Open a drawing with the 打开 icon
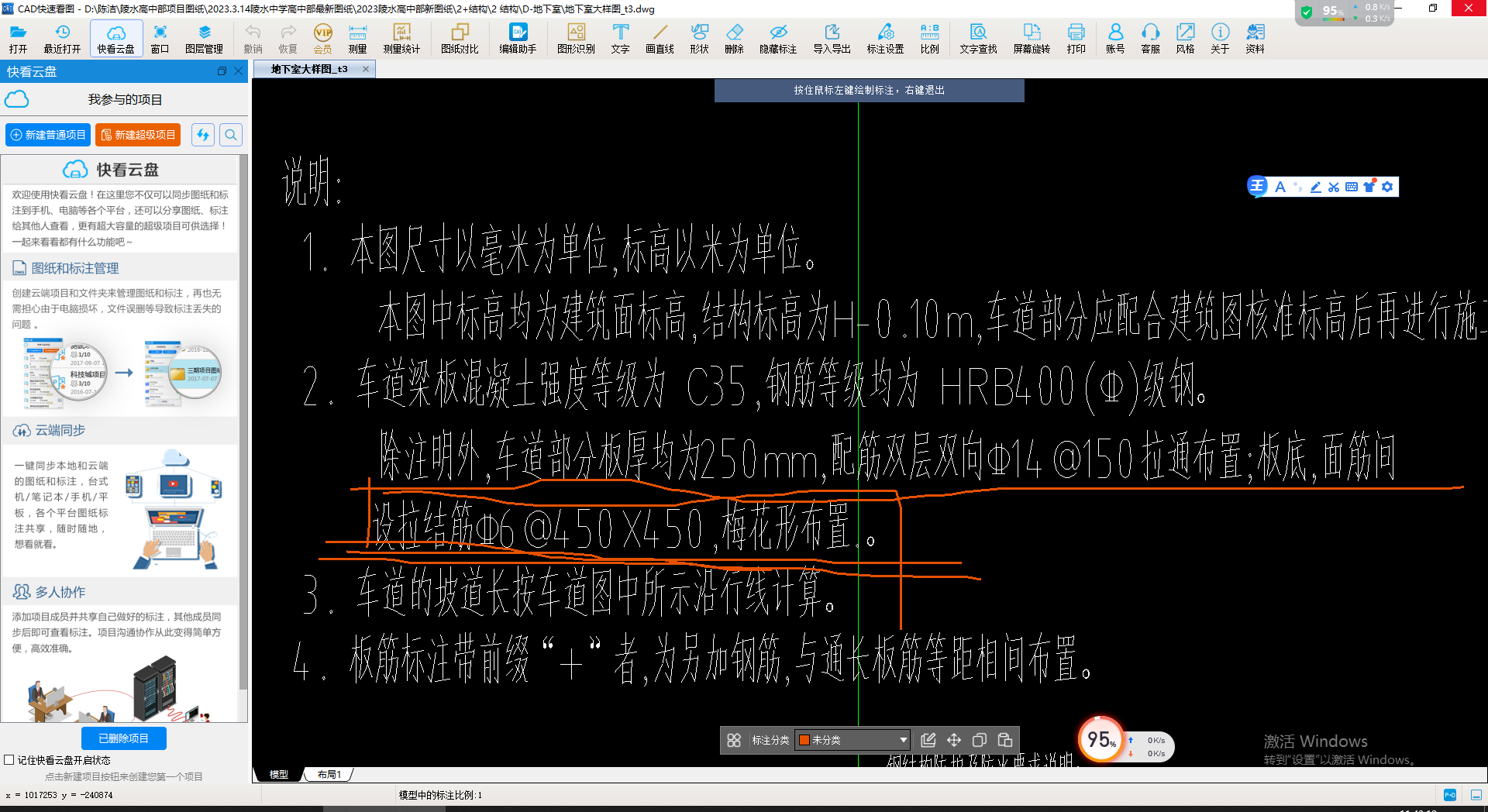Image resolution: width=1488 pixels, height=812 pixels. pos(18,38)
